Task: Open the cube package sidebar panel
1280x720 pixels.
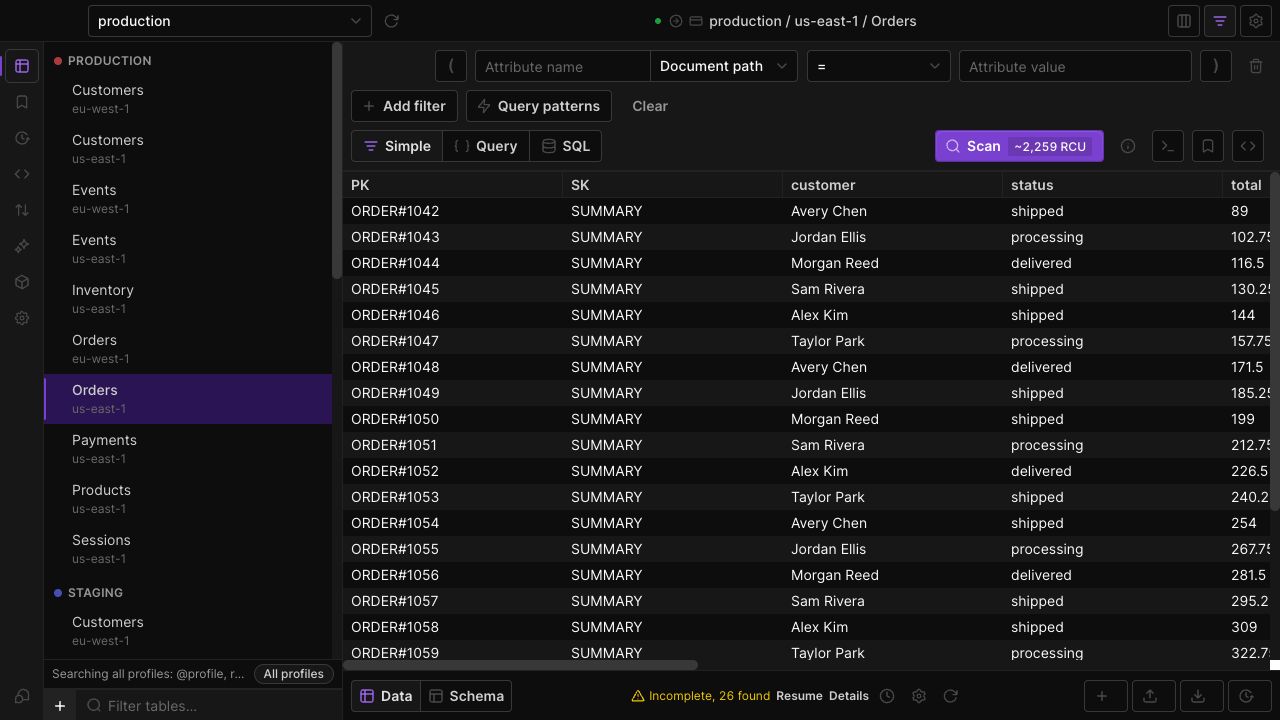Action: pos(22,282)
